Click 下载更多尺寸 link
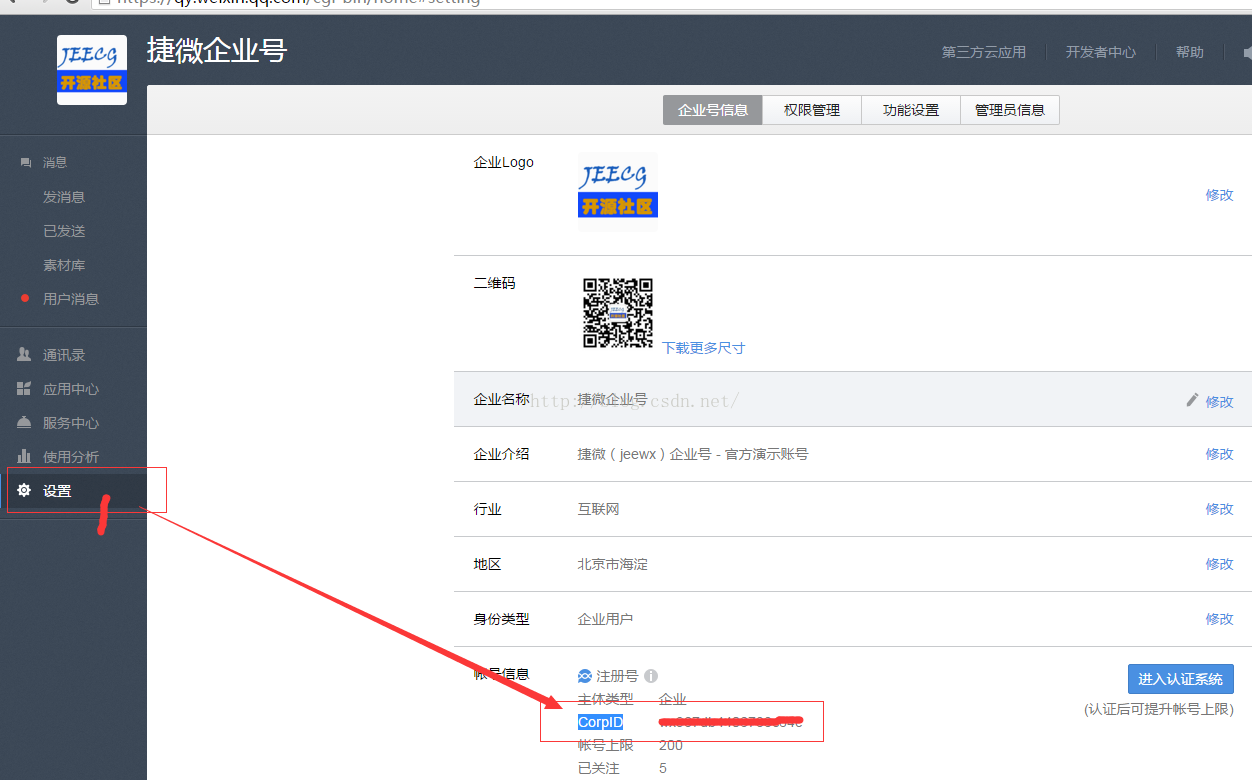The image size is (1252, 780). (x=704, y=348)
